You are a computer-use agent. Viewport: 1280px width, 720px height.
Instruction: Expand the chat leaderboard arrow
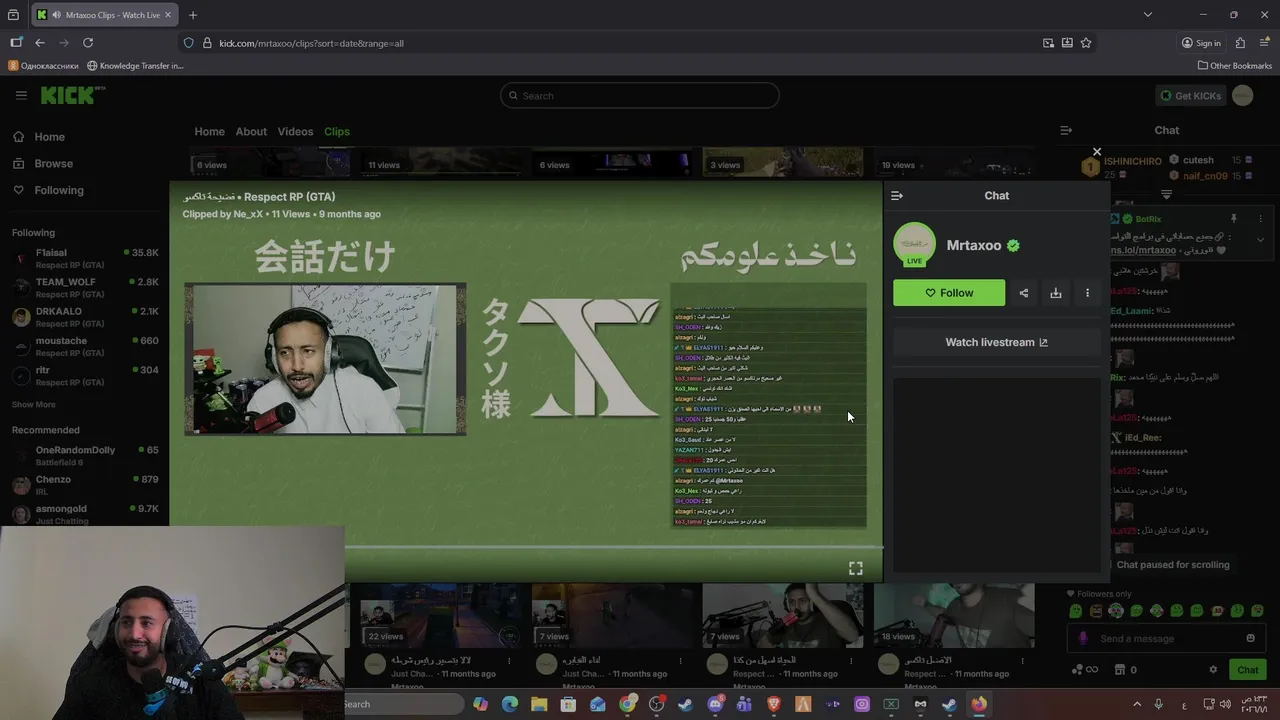pyautogui.click(x=1166, y=194)
